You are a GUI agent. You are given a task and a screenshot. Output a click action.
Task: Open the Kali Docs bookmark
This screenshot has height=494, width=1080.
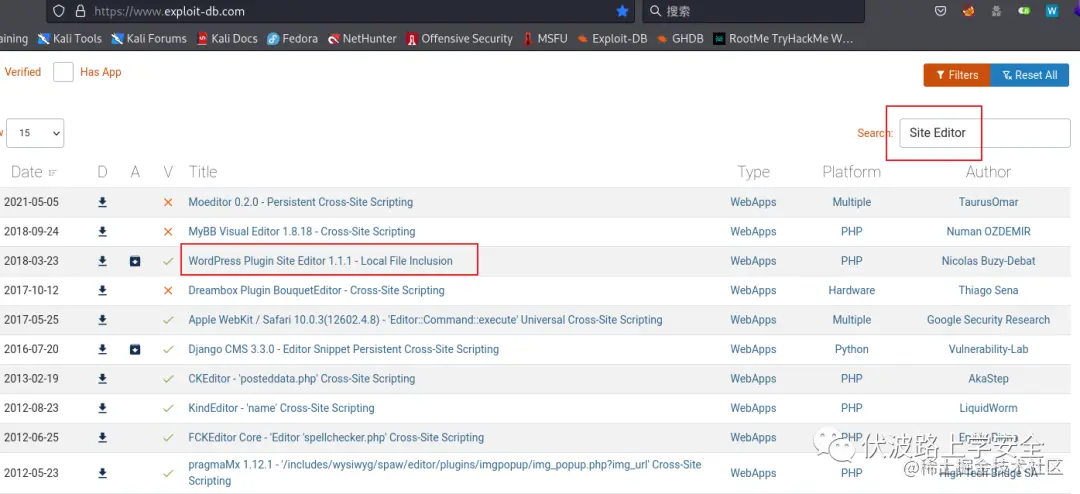pyautogui.click(x=227, y=39)
